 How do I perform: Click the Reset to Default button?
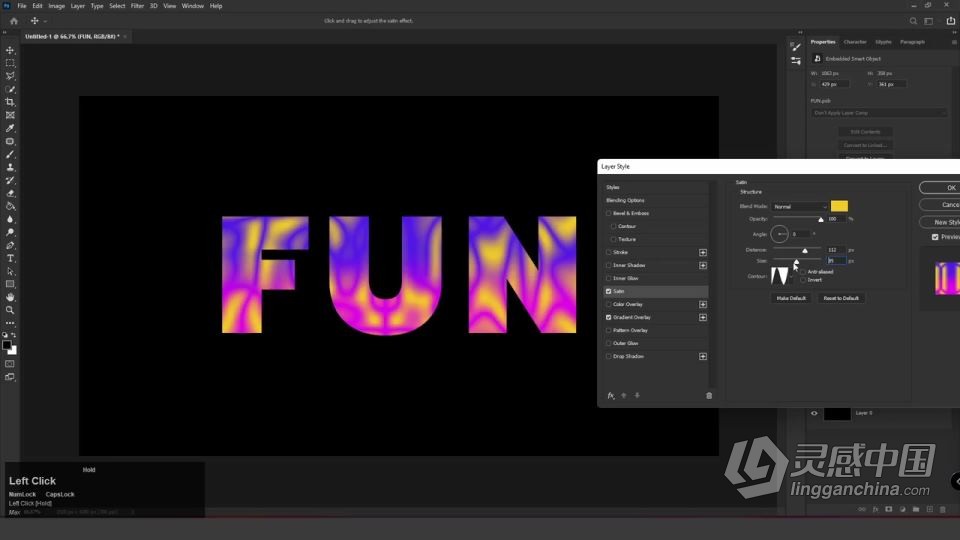[841, 298]
